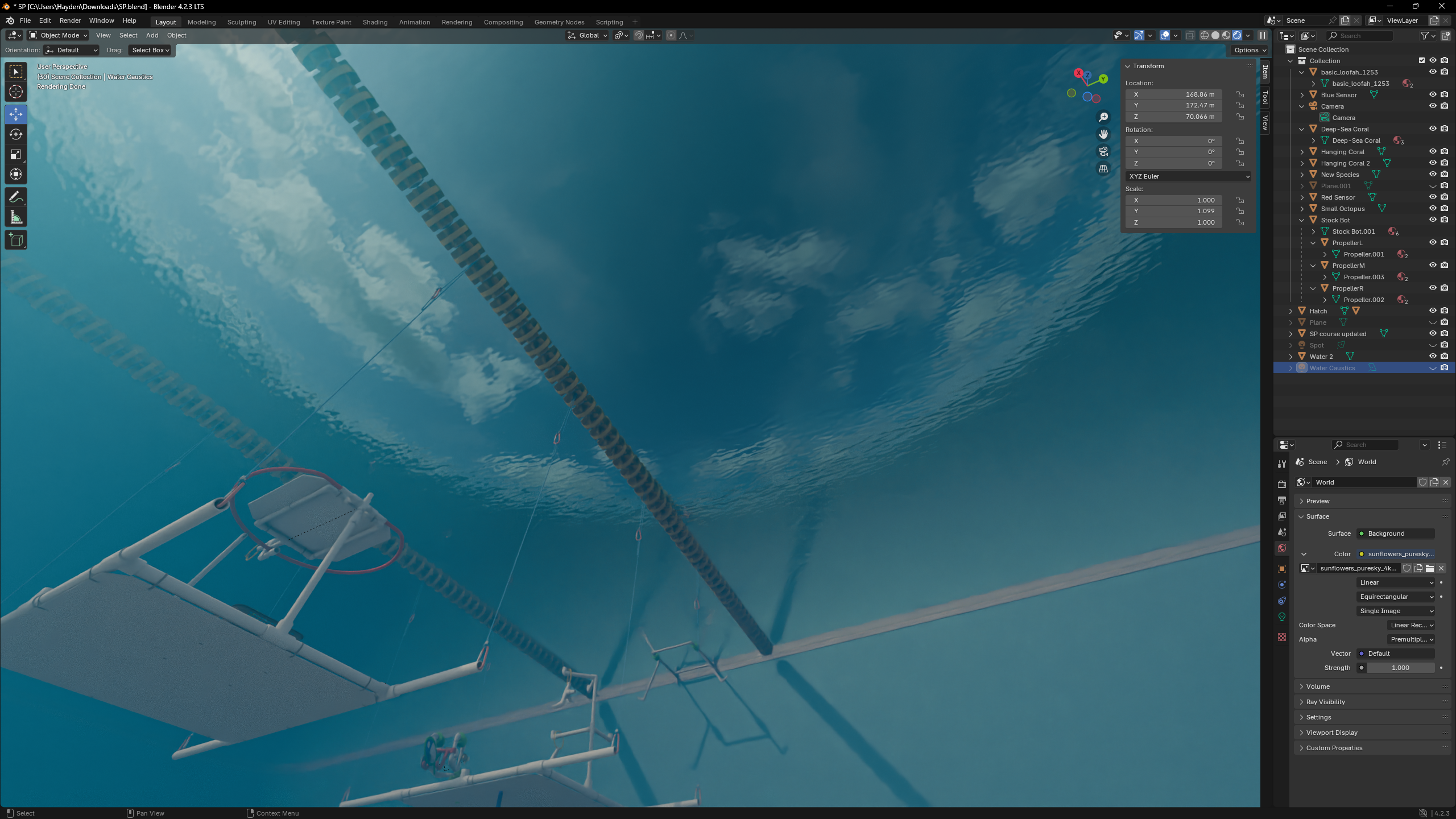
Task: Open the View Layer properties tab icon
Action: click(x=1282, y=516)
